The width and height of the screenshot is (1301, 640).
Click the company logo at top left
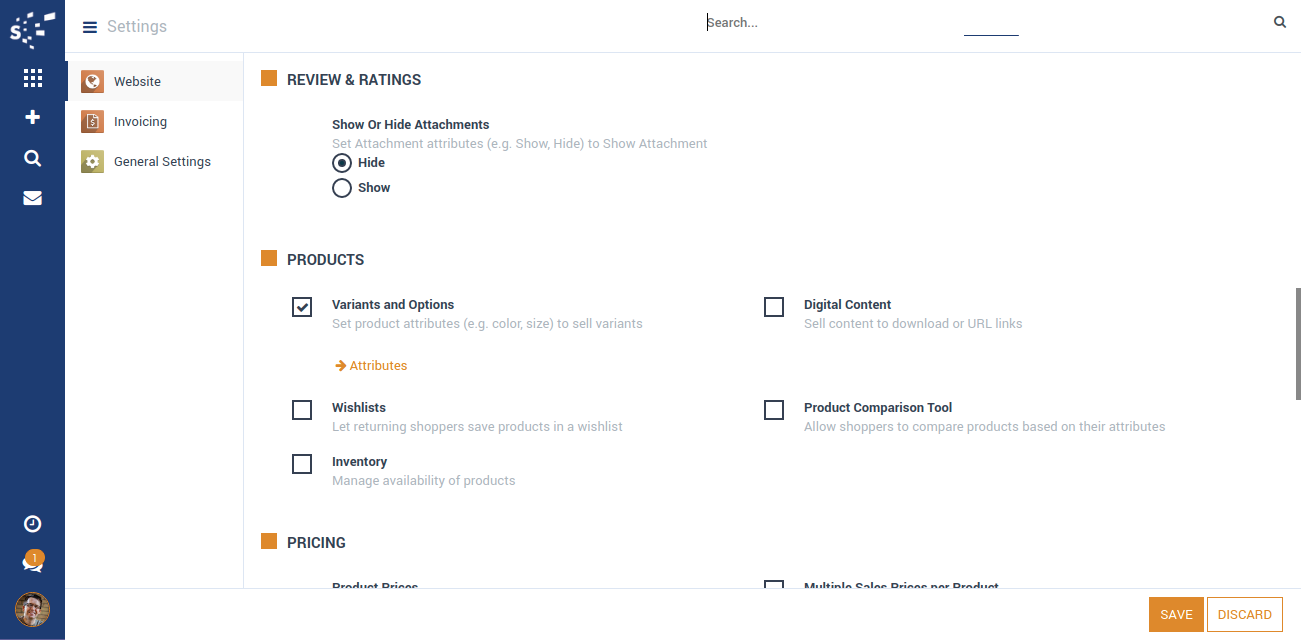pyautogui.click(x=32, y=29)
